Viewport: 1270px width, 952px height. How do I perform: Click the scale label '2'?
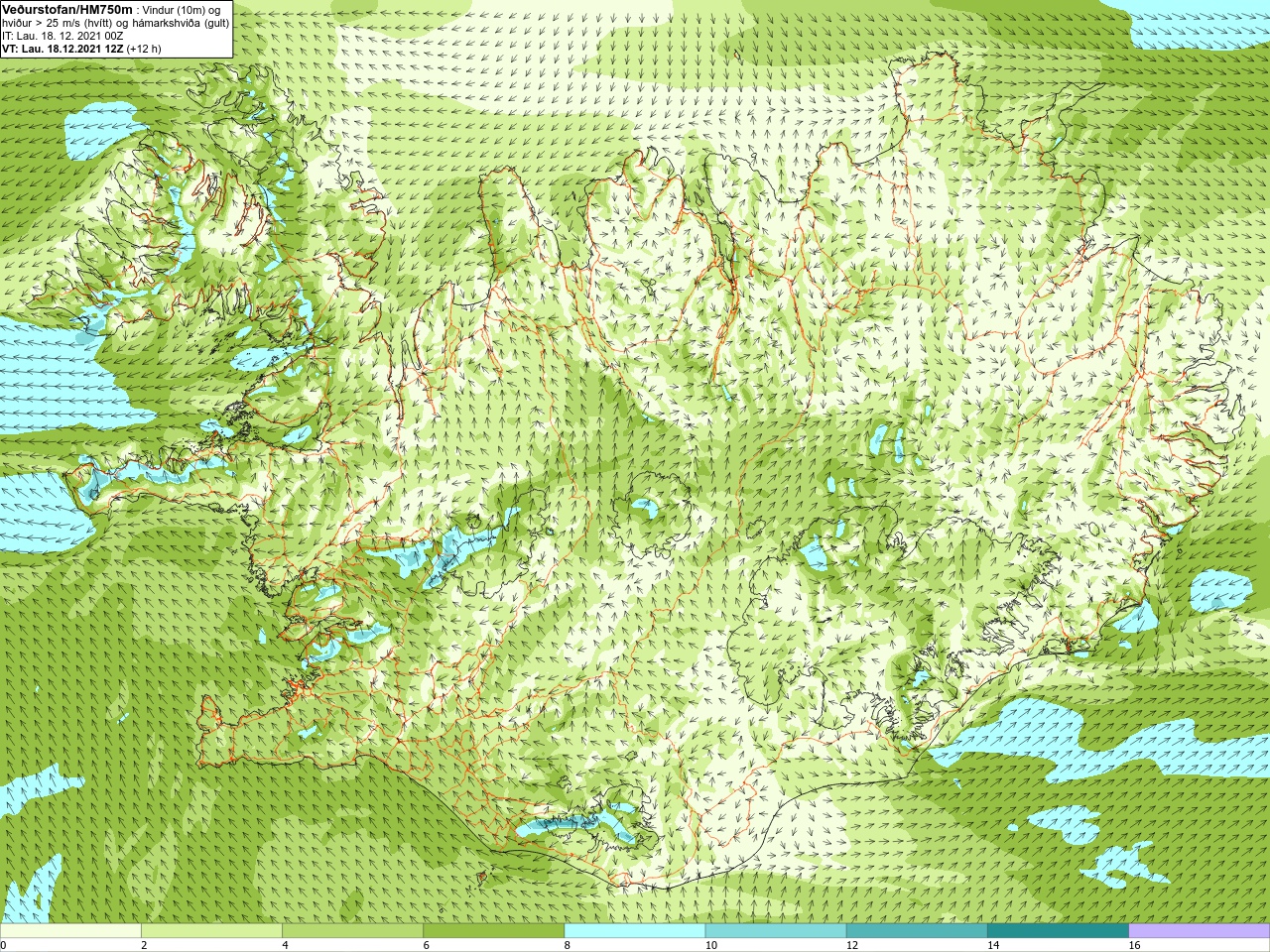pyautogui.click(x=144, y=945)
